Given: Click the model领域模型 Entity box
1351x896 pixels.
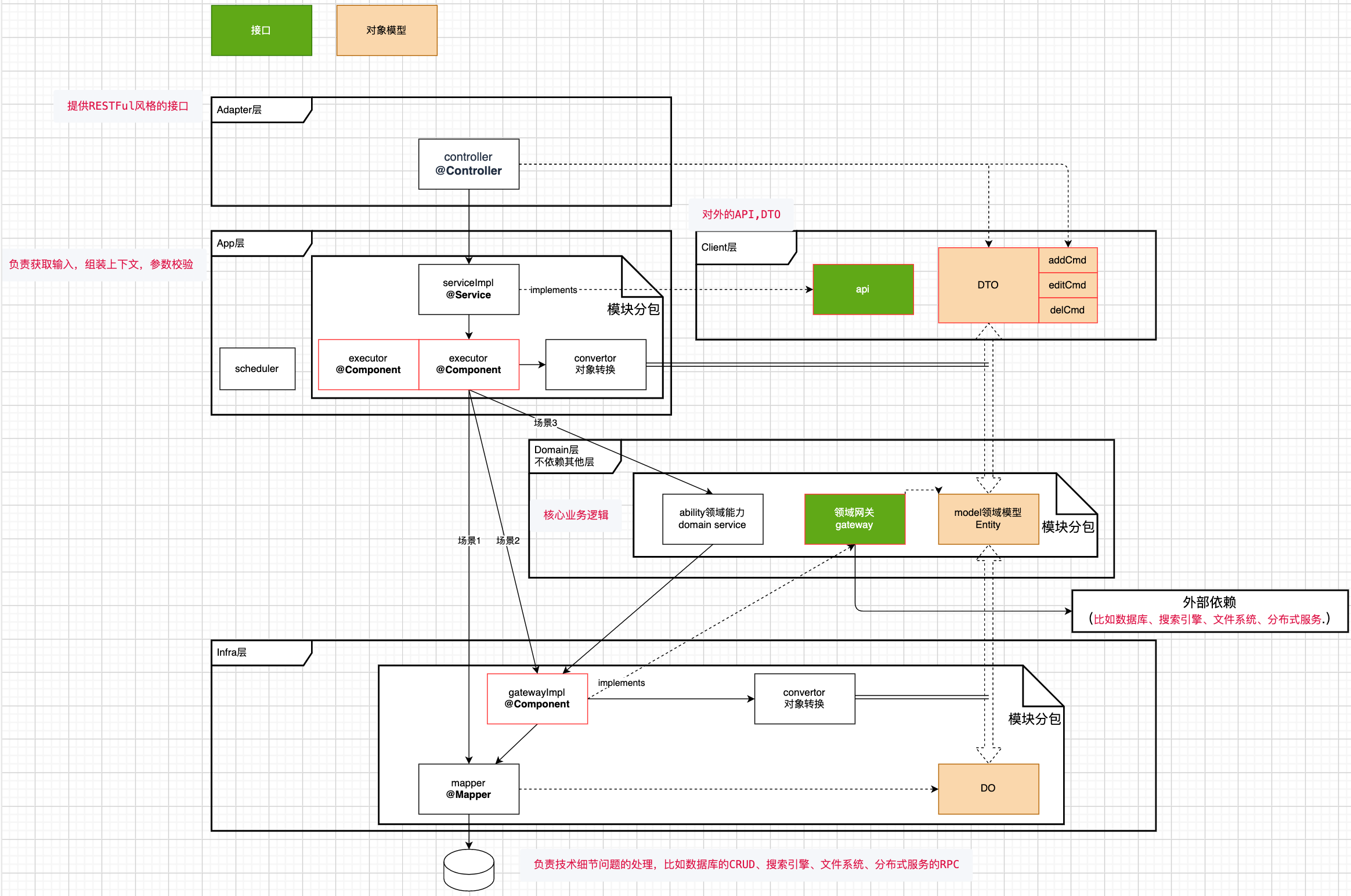Looking at the screenshot, I should (988, 519).
